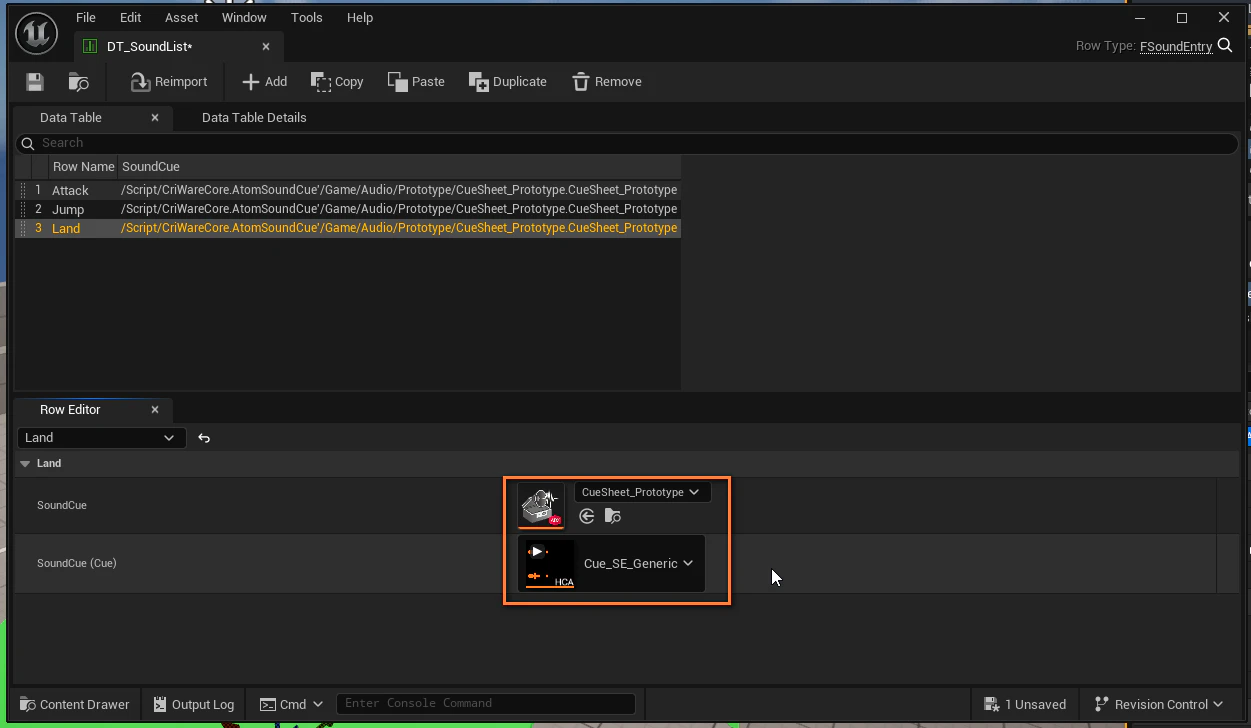Remove the selected row

(x=607, y=82)
